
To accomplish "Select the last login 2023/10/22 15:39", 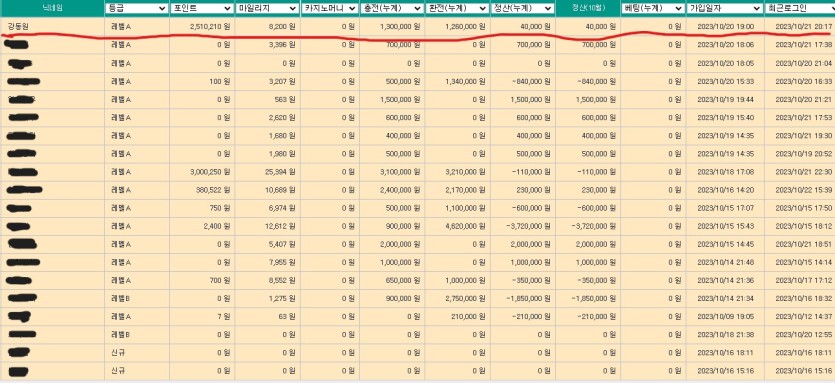I will point(804,190).
